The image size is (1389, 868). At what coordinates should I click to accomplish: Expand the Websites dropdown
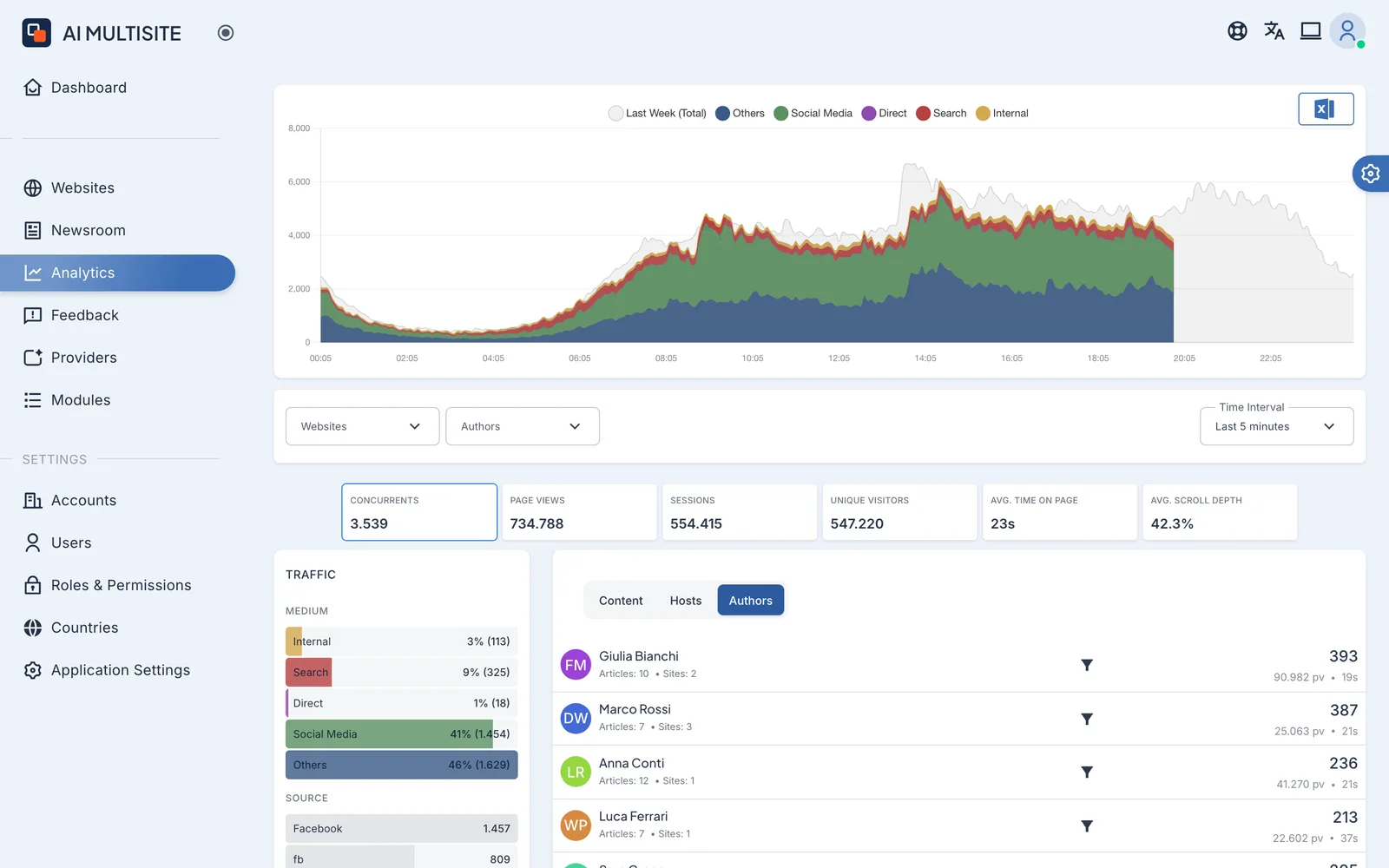click(x=362, y=426)
